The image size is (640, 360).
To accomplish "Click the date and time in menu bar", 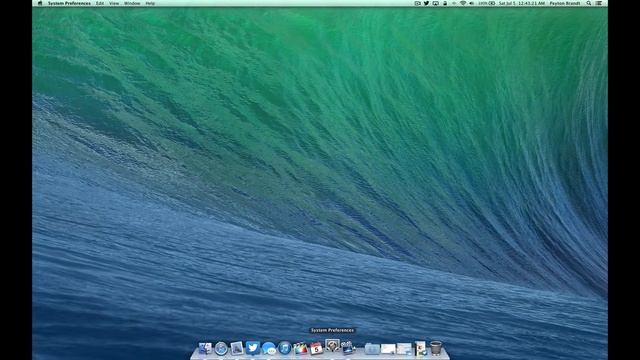I will pos(522,3).
